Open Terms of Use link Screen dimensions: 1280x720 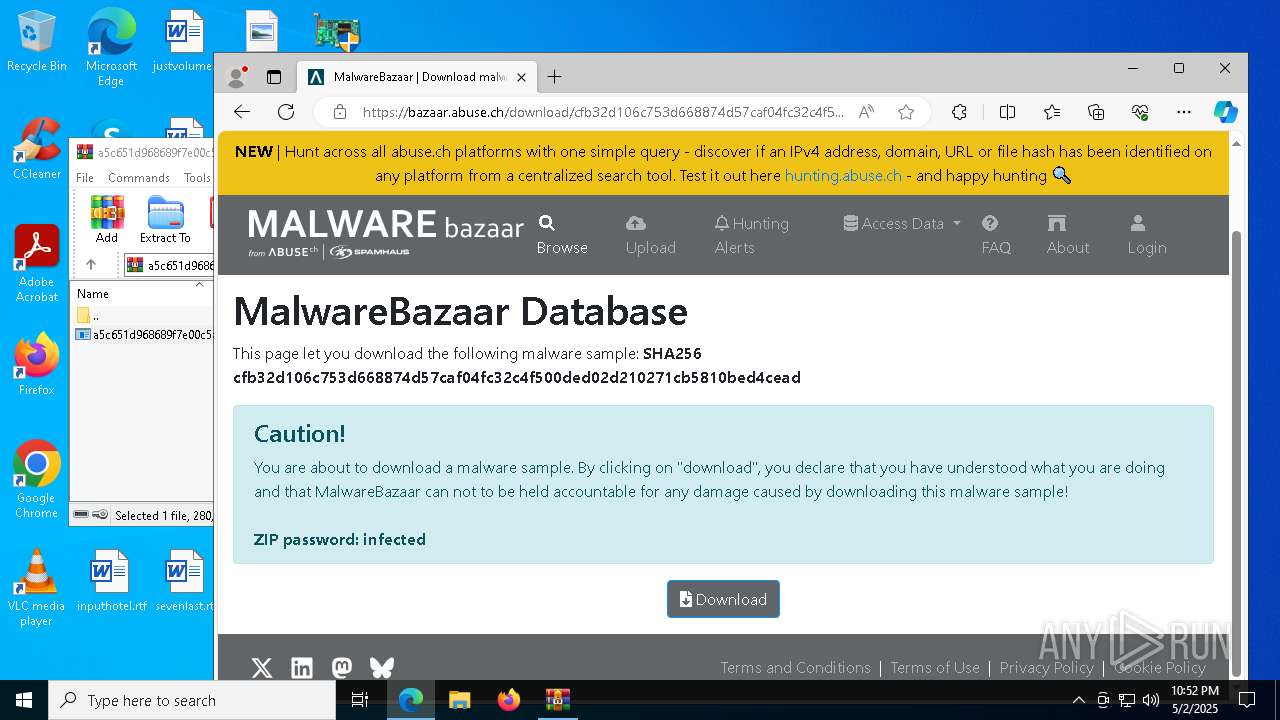935,668
